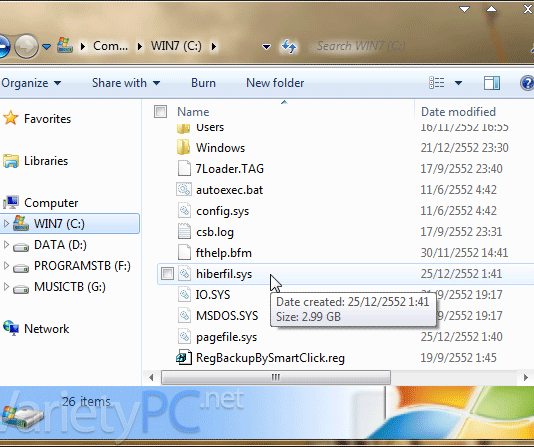Click the 25/12/2552 1:40 date of pagefile.sys

(461, 337)
